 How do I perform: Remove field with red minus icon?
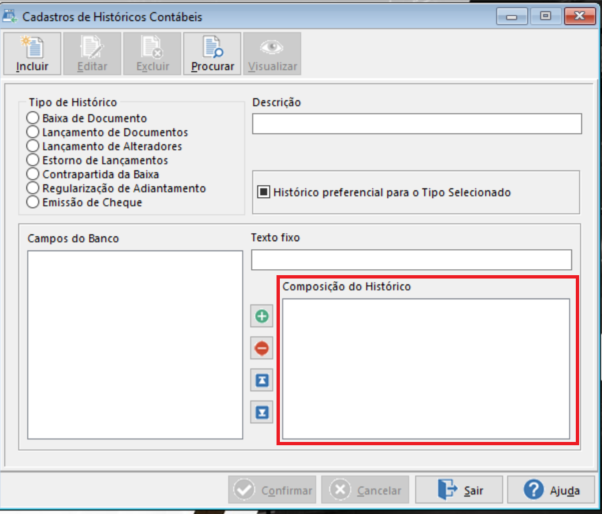[262, 348]
